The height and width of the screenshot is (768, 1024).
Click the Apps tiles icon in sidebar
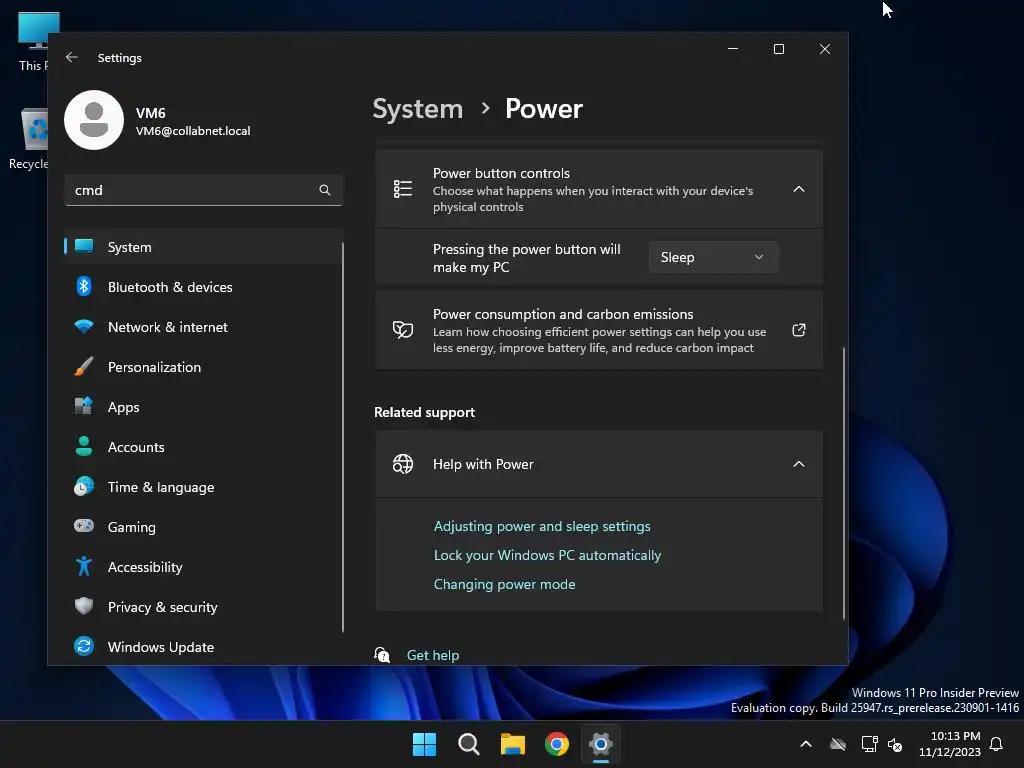tap(84, 406)
